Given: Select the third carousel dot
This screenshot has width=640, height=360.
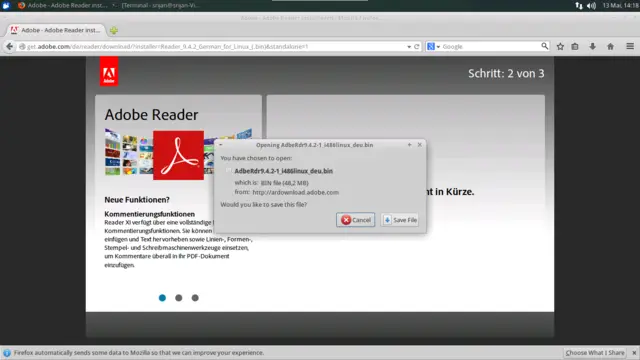Looking at the screenshot, I should (x=195, y=298).
